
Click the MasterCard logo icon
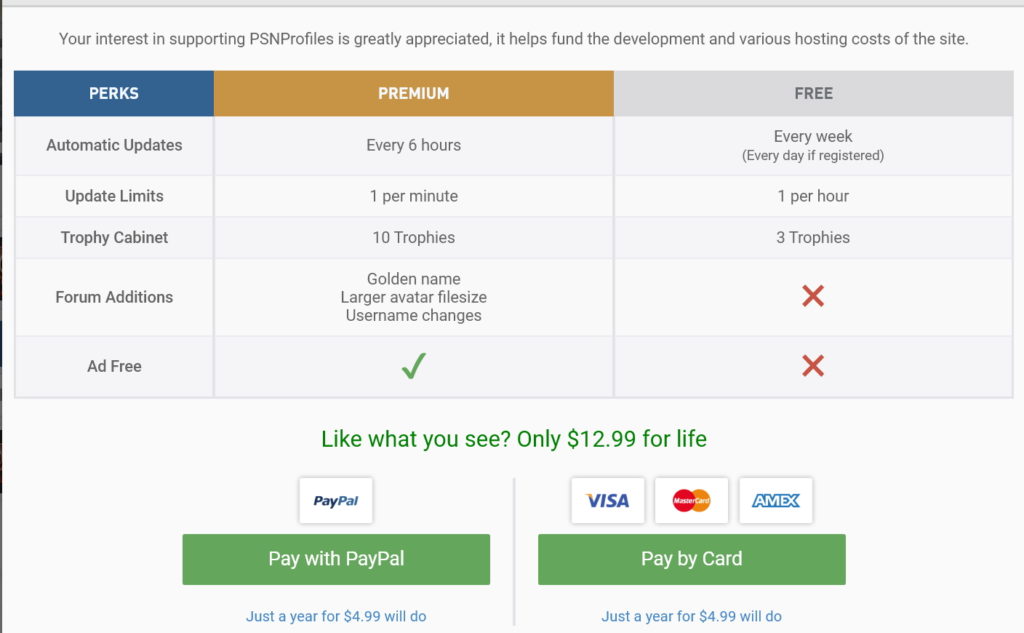pyautogui.click(x=692, y=500)
